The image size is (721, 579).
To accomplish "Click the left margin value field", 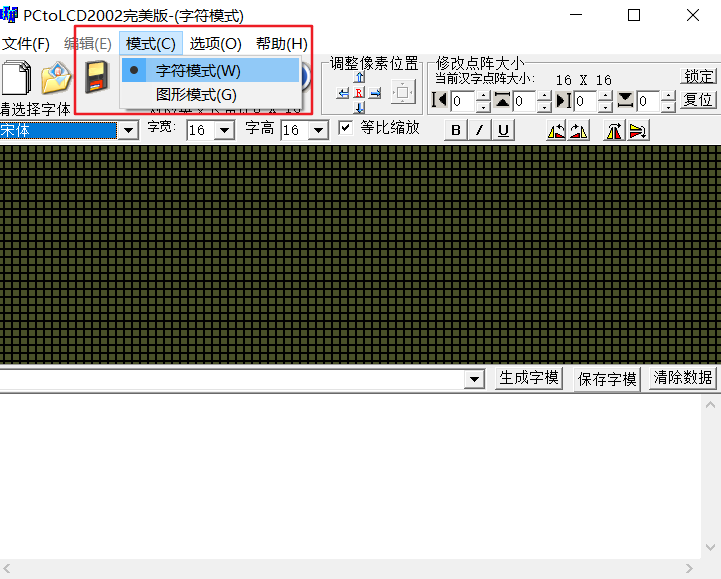I will pos(463,101).
